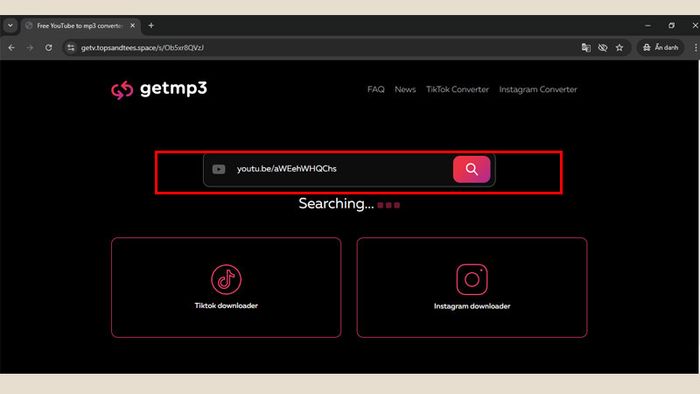
Task: Open the Instagram Converter link
Action: [538, 89]
